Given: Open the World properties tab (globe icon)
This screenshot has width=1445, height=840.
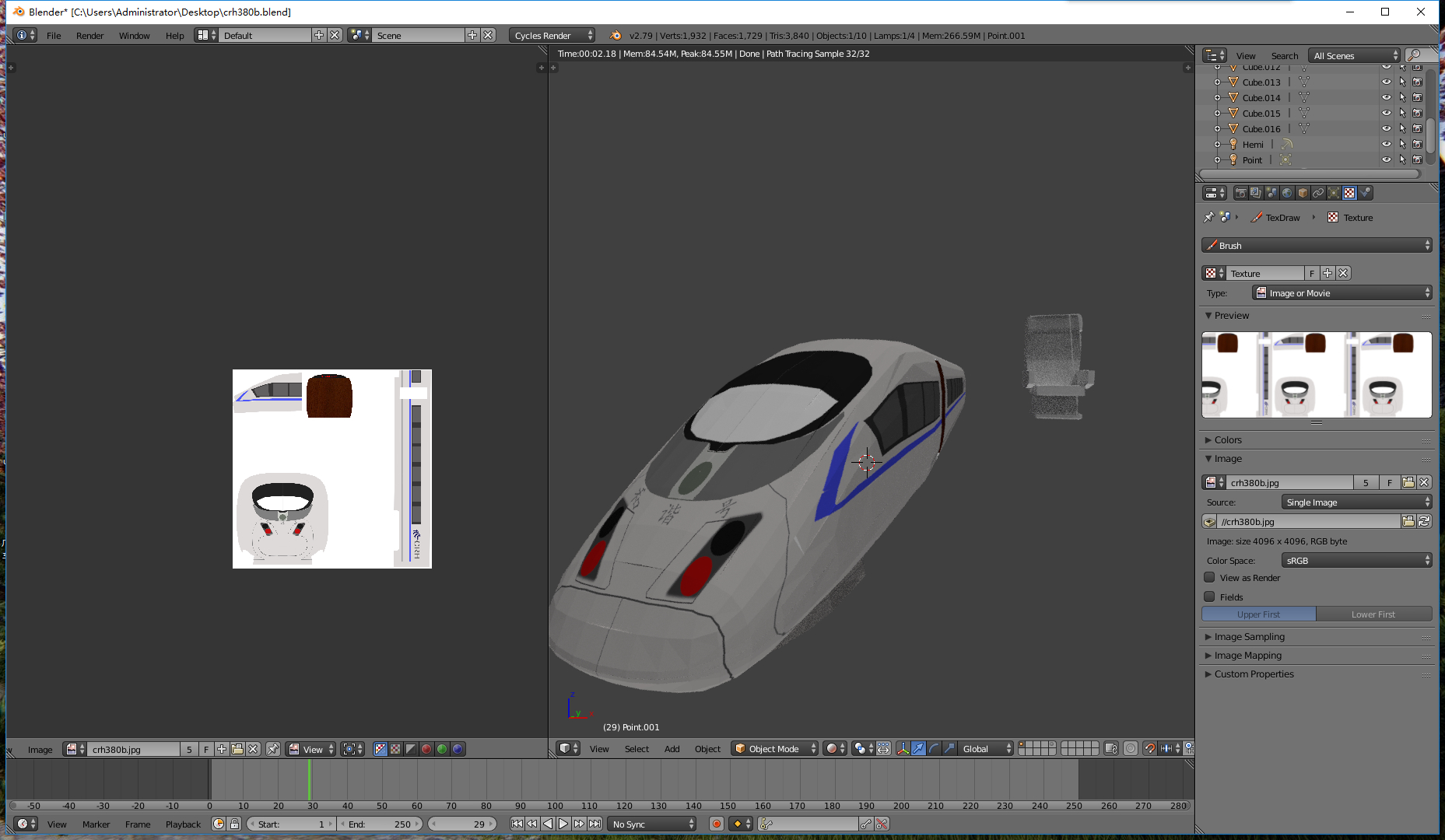Looking at the screenshot, I should pos(1287,193).
